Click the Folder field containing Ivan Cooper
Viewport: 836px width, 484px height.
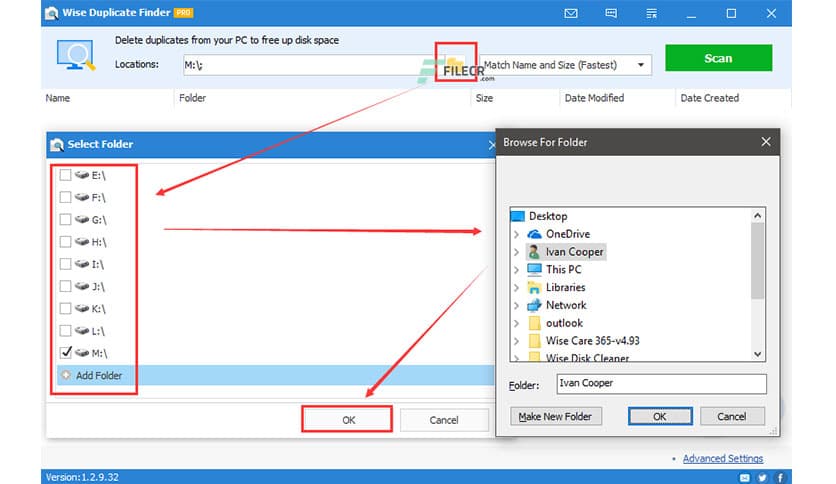click(661, 384)
